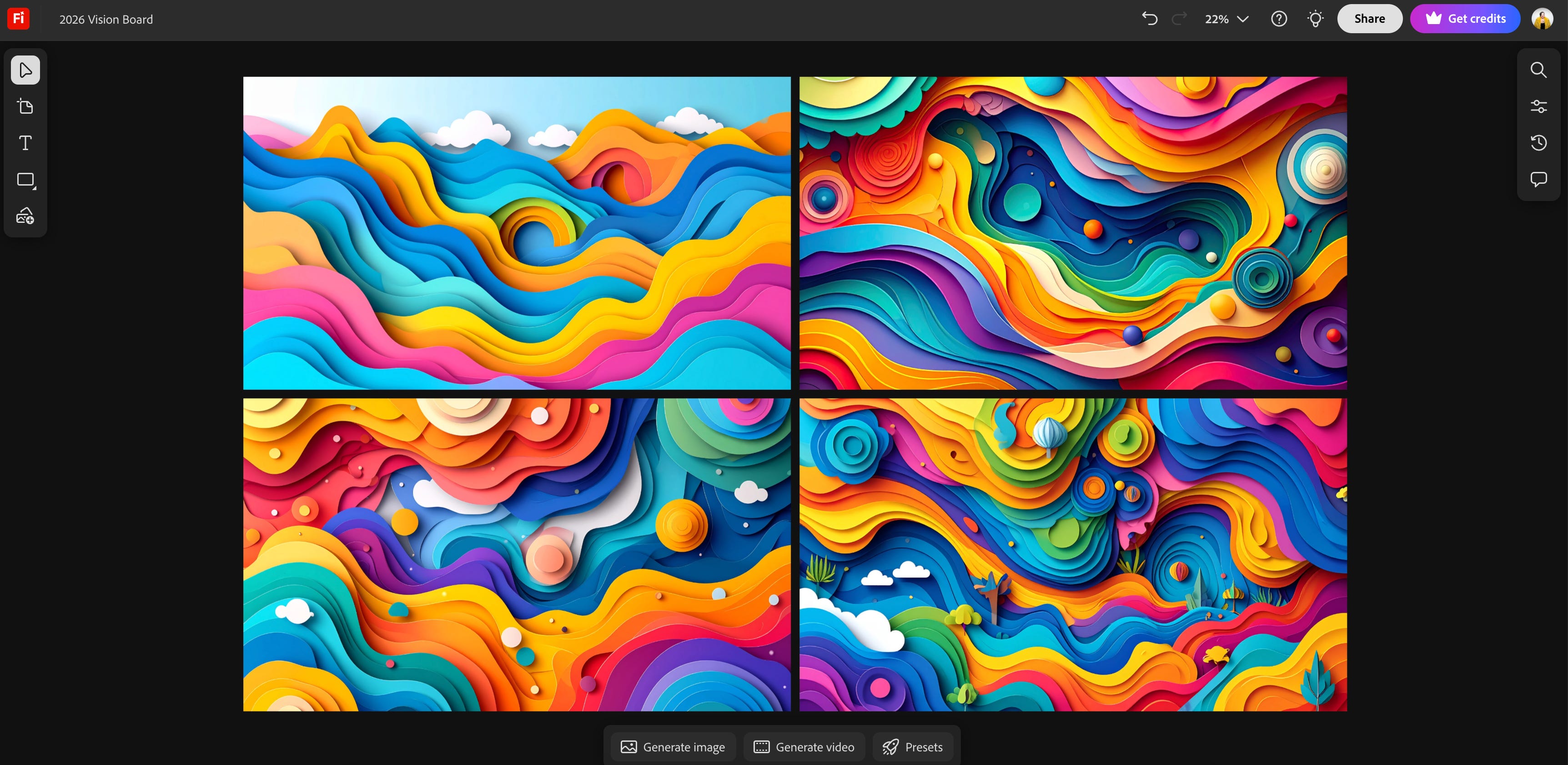Click the Share button
Image resolution: width=1568 pixels, height=765 pixels.
(1370, 18)
